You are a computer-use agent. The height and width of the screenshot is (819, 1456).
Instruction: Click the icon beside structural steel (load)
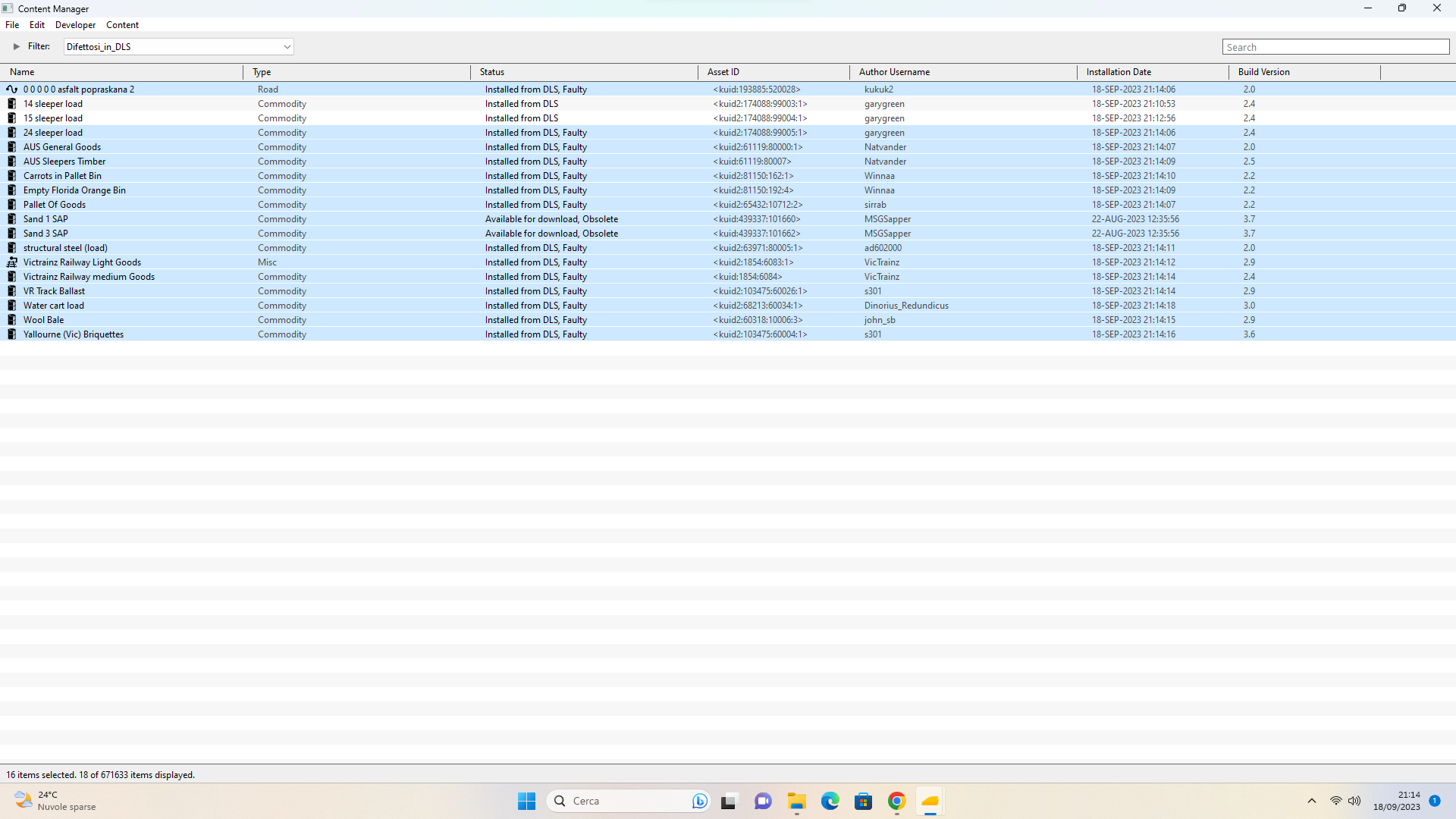tap(11, 248)
